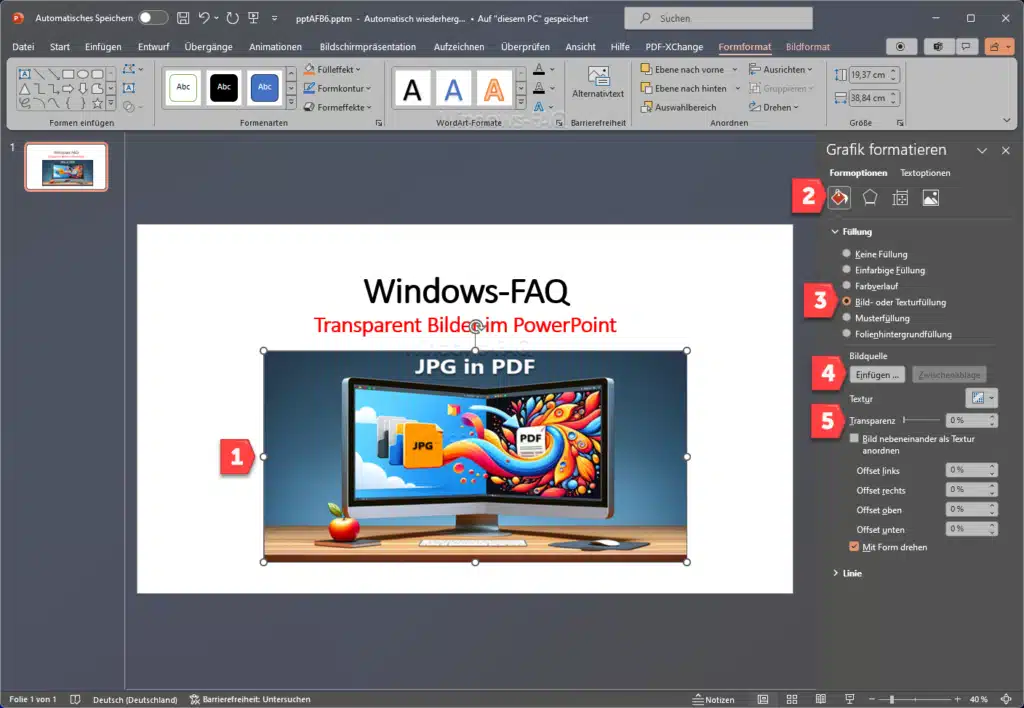Enable Bild nebeneinander als Textur anordnen
1024x708 pixels.
point(854,439)
